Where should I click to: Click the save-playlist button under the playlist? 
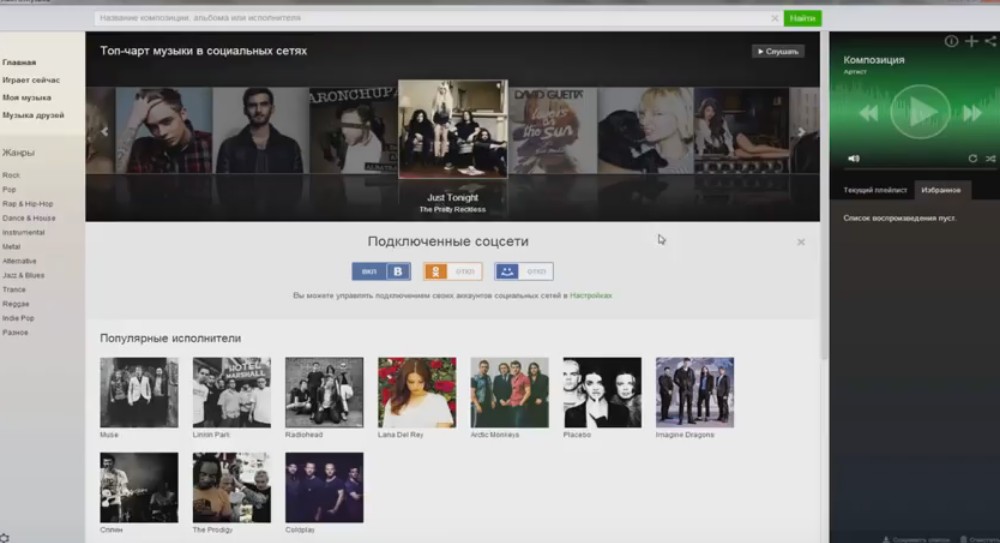916,539
